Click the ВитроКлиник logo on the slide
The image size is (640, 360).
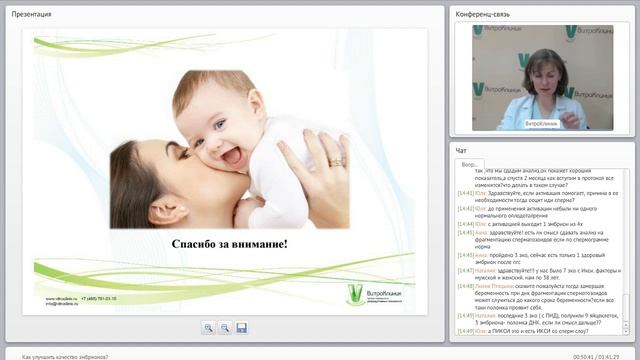(x=374, y=295)
